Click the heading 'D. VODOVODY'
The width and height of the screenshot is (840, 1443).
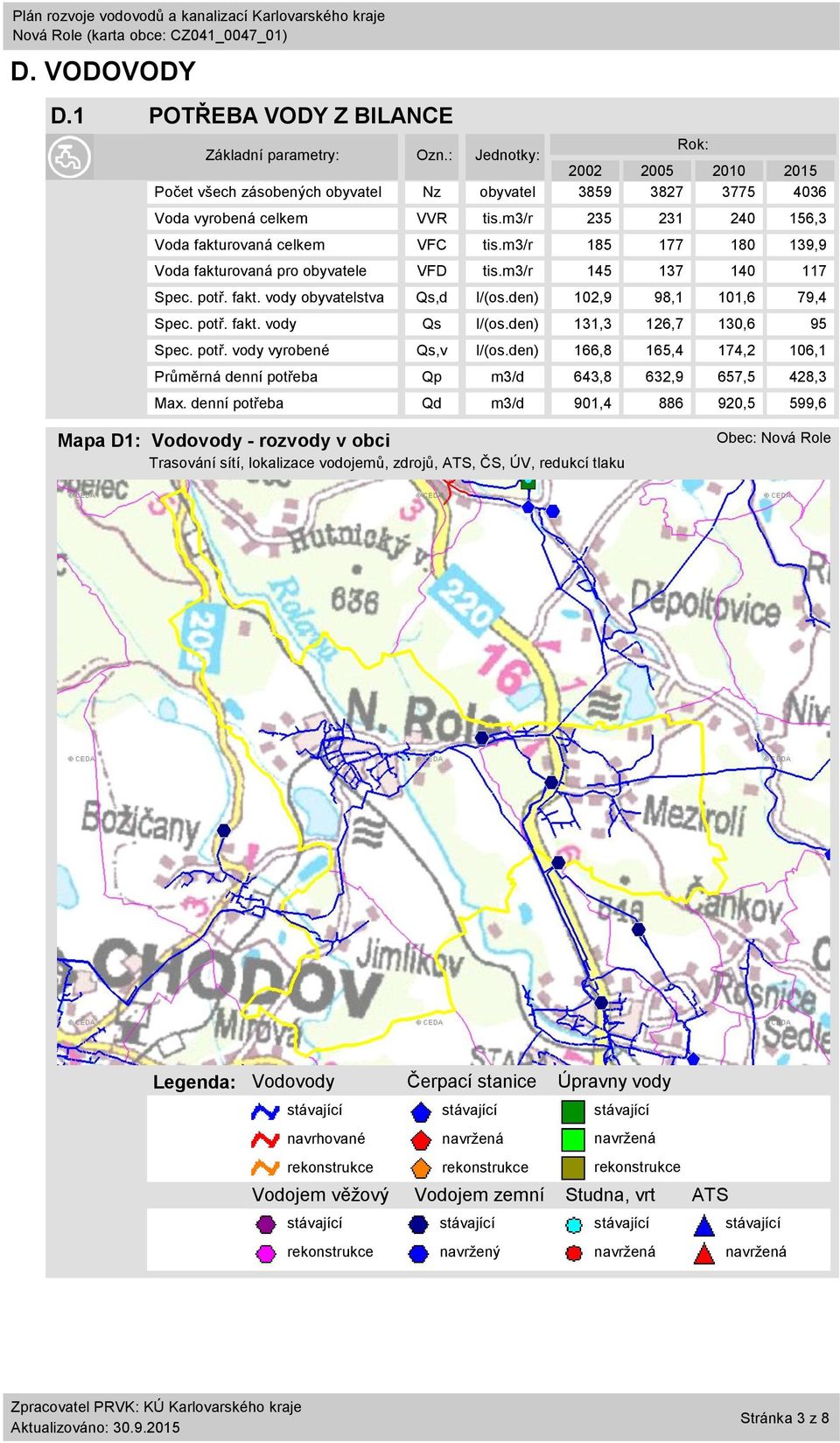(102, 71)
